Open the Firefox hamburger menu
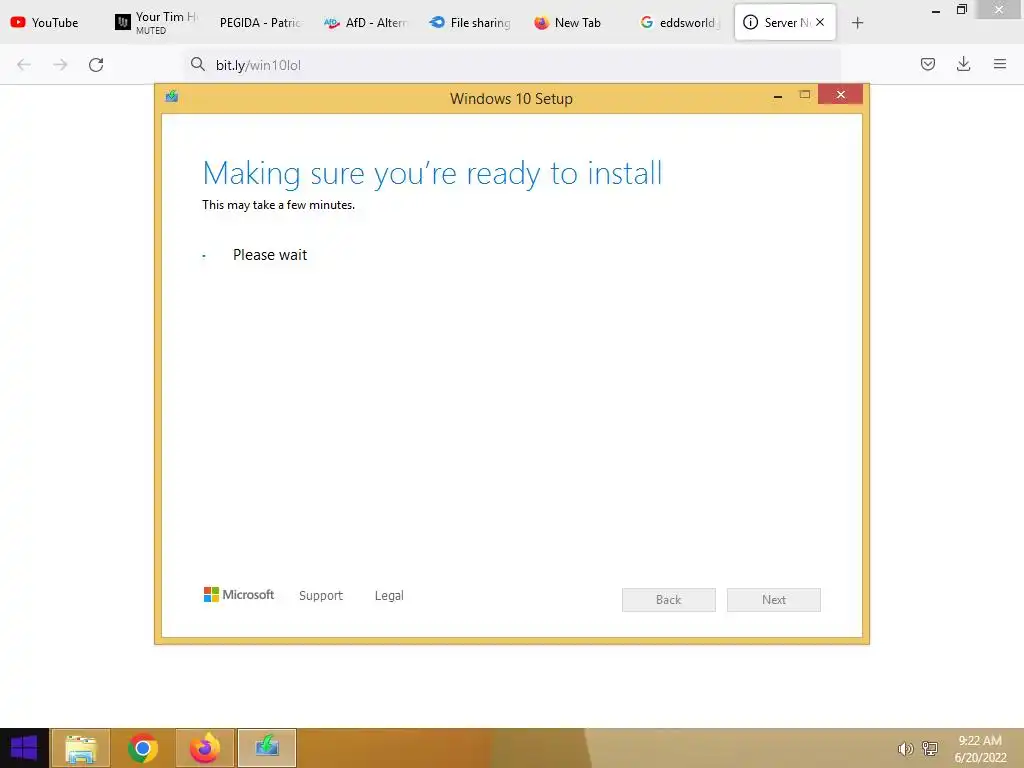 pos(1000,64)
